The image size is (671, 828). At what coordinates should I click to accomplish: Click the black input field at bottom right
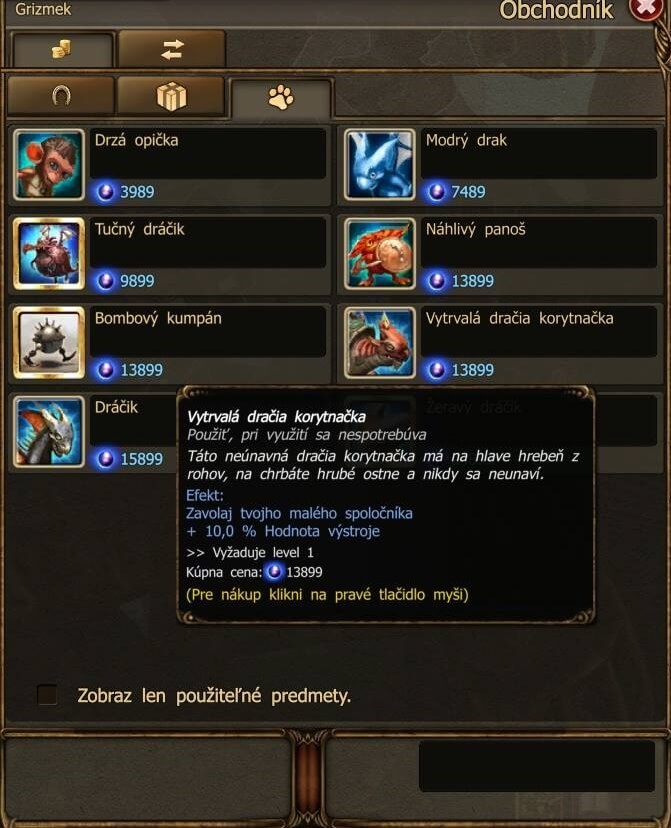coord(537,766)
